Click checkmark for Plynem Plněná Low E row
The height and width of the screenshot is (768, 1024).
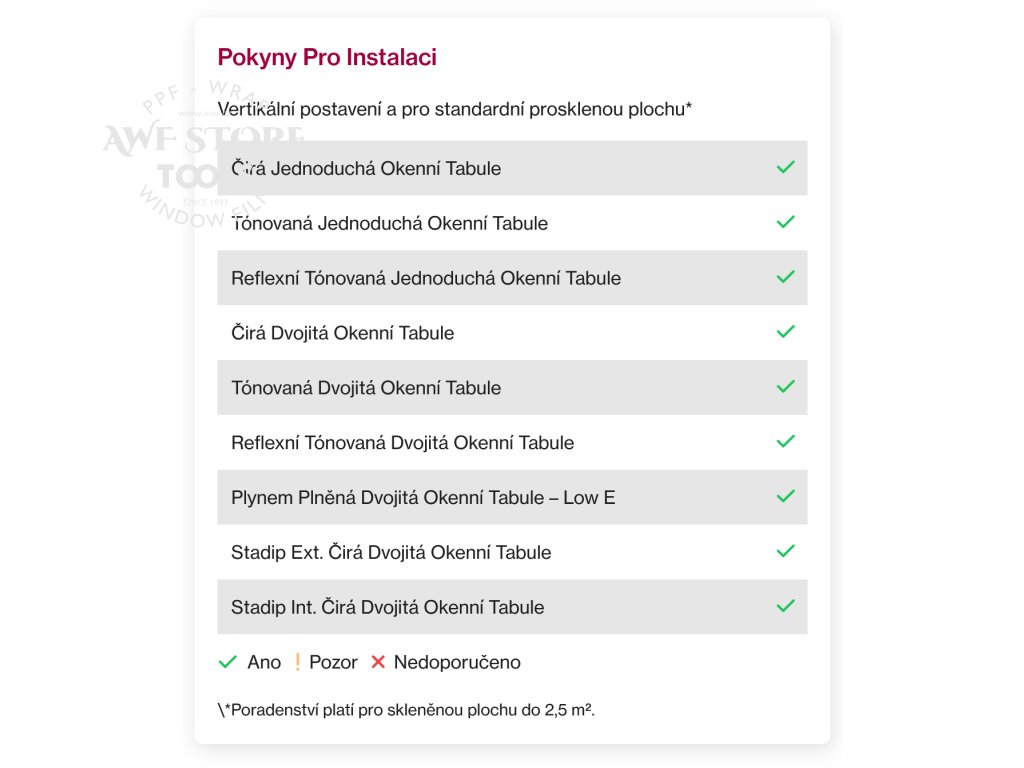(x=786, y=496)
